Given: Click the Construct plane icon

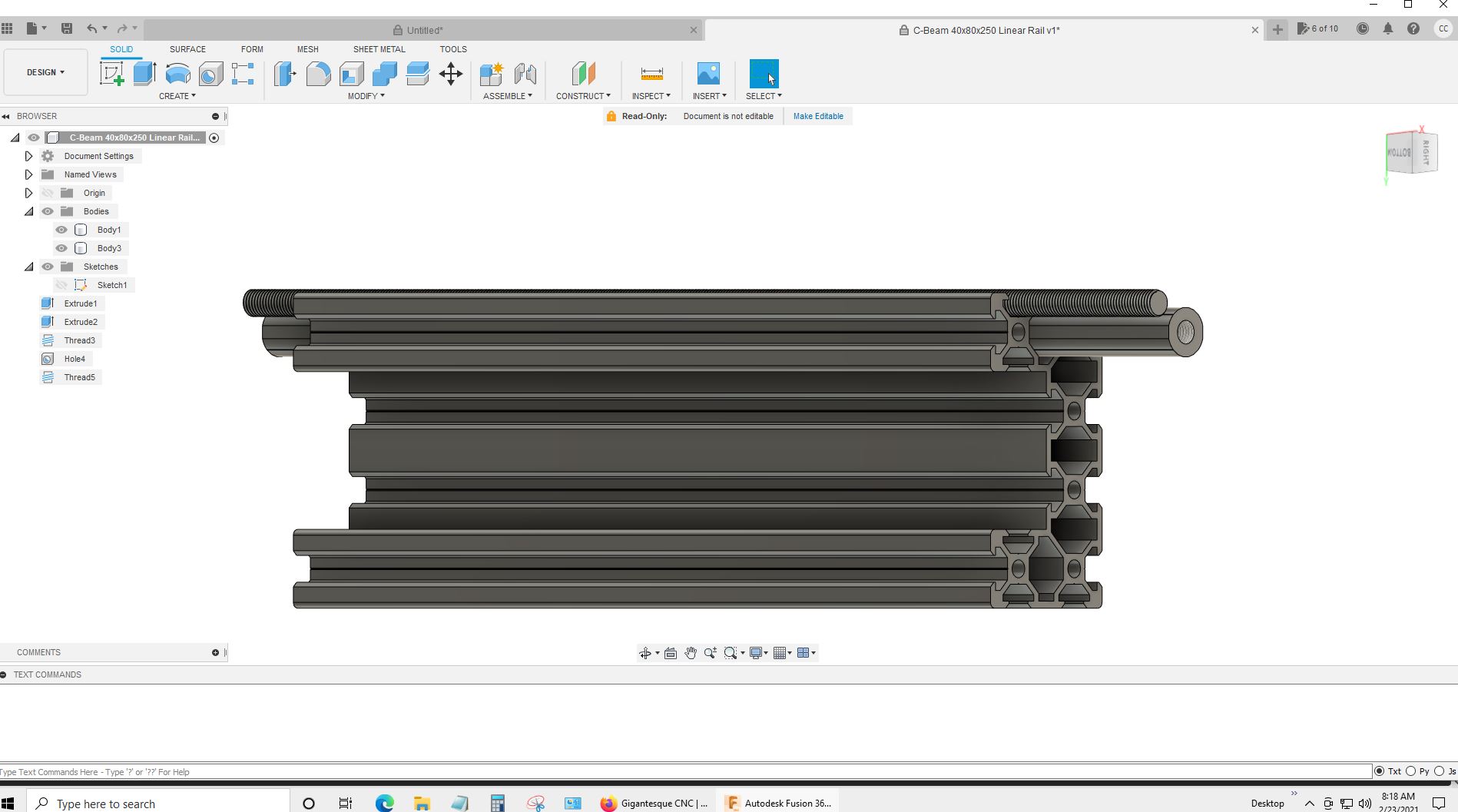Looking at the screenshot, I should click(583, 74).
